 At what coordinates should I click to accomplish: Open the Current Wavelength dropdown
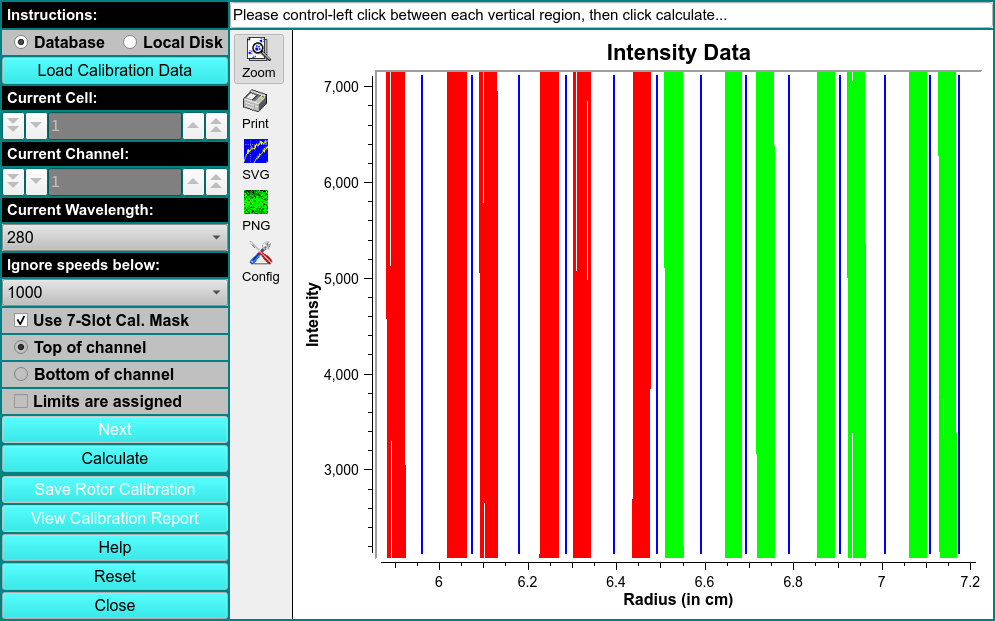coord(114,238)
